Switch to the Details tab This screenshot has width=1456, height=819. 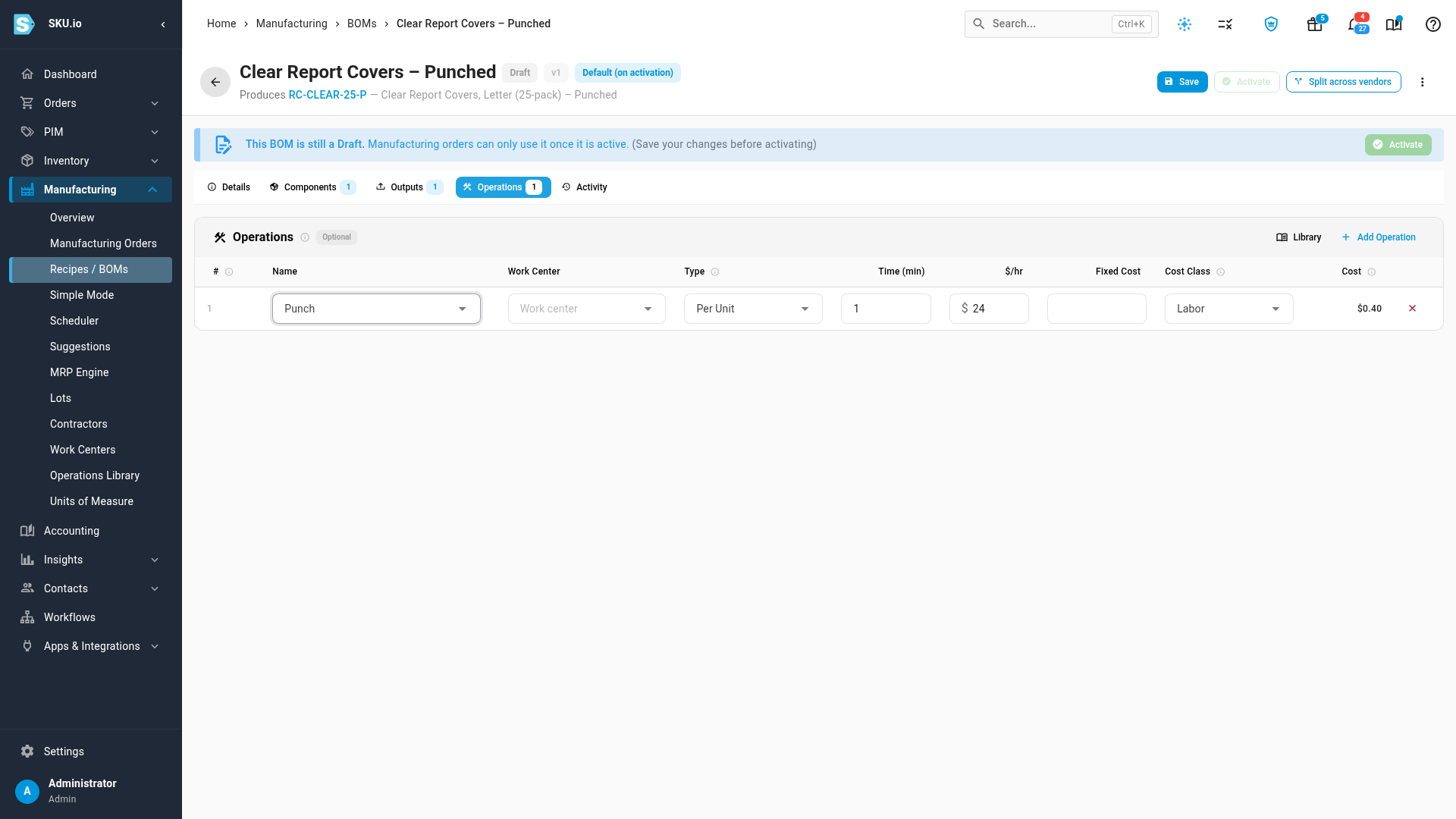tap(229, 187)
